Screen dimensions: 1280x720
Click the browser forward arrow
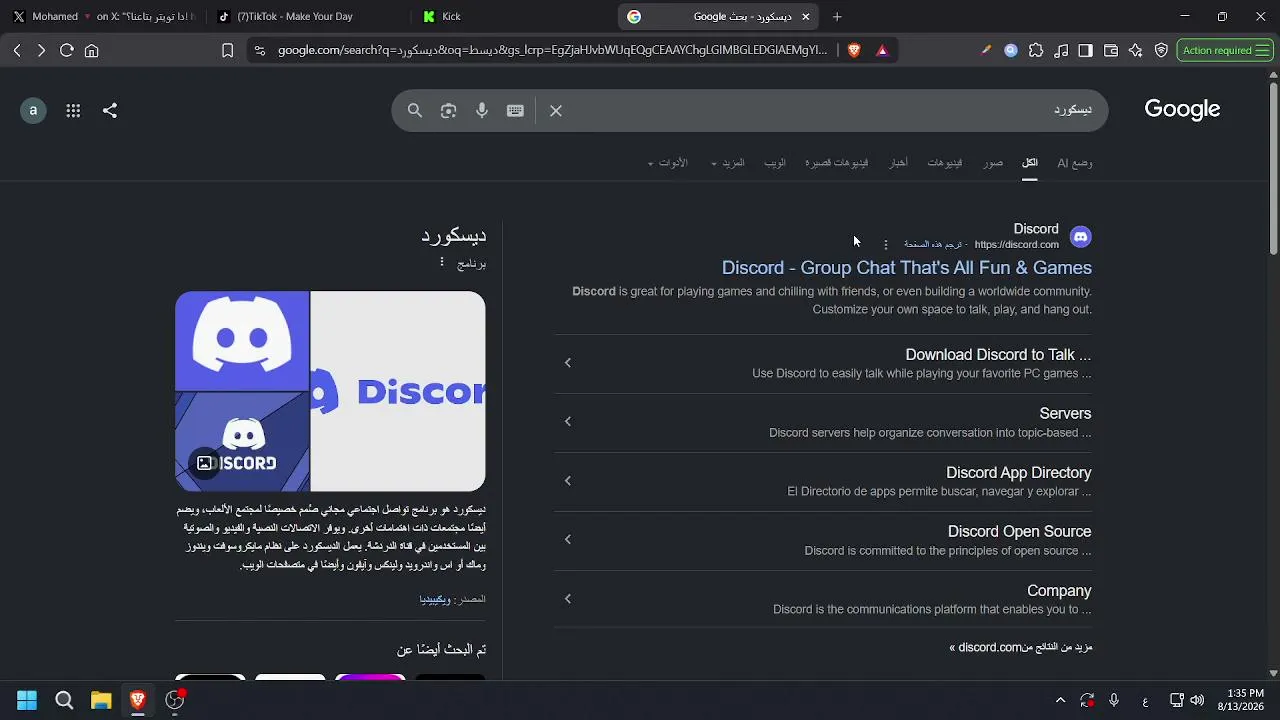pos(41,51)
